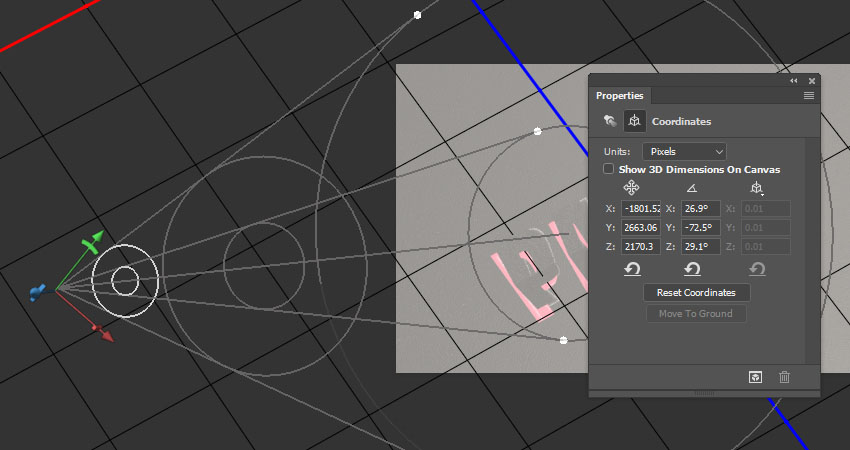Click the position move arrows icon
The width and height of the screenshot is (850, 450).
pos(631,188)
